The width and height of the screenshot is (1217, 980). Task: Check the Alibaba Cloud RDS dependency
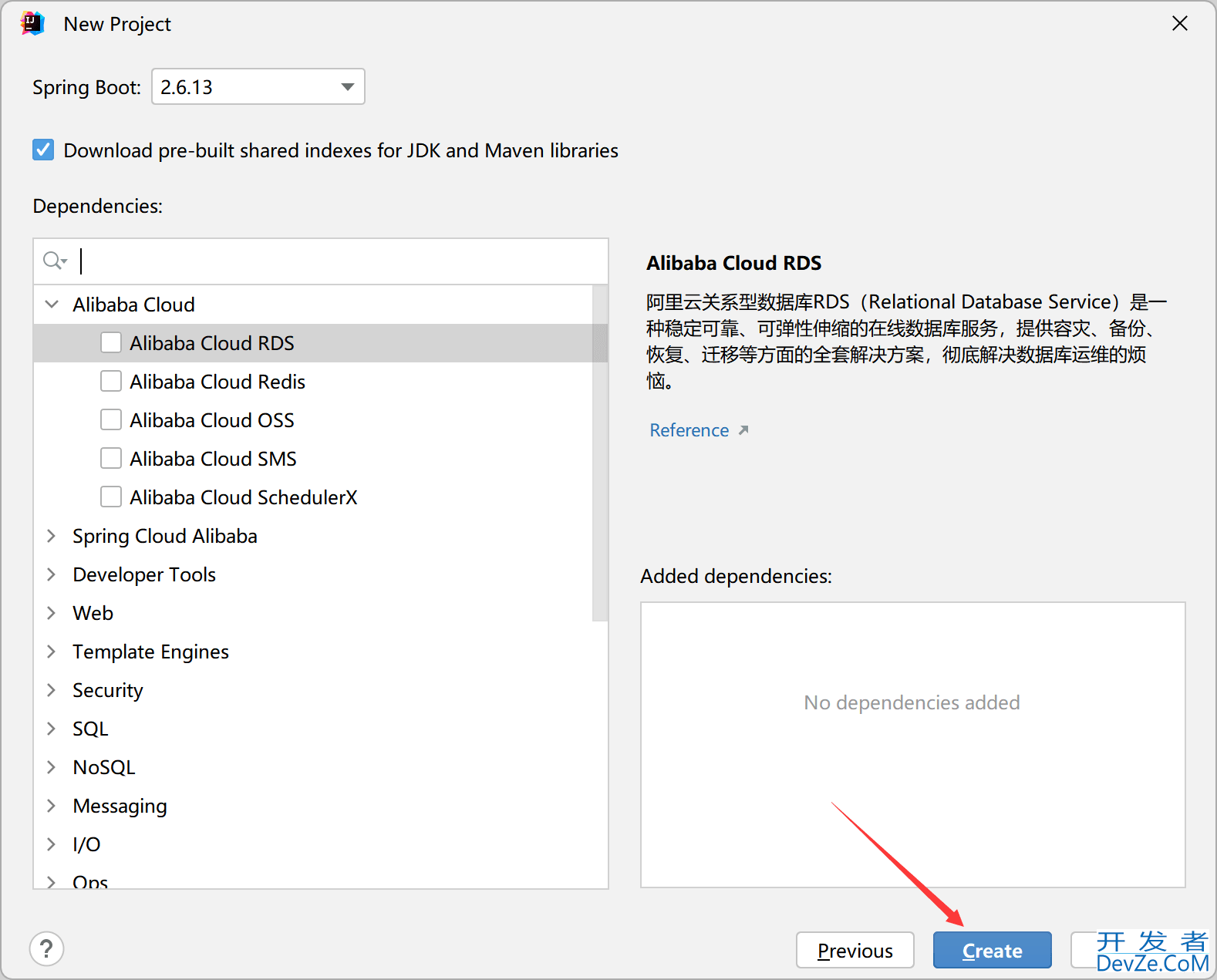pos(111,342)
